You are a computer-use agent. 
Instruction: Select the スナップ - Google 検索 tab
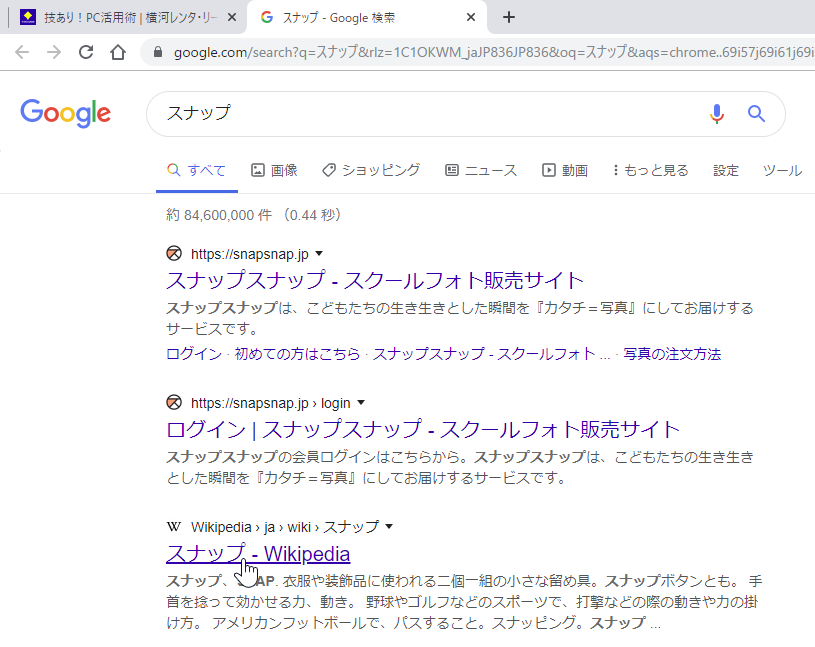point(367,18)
